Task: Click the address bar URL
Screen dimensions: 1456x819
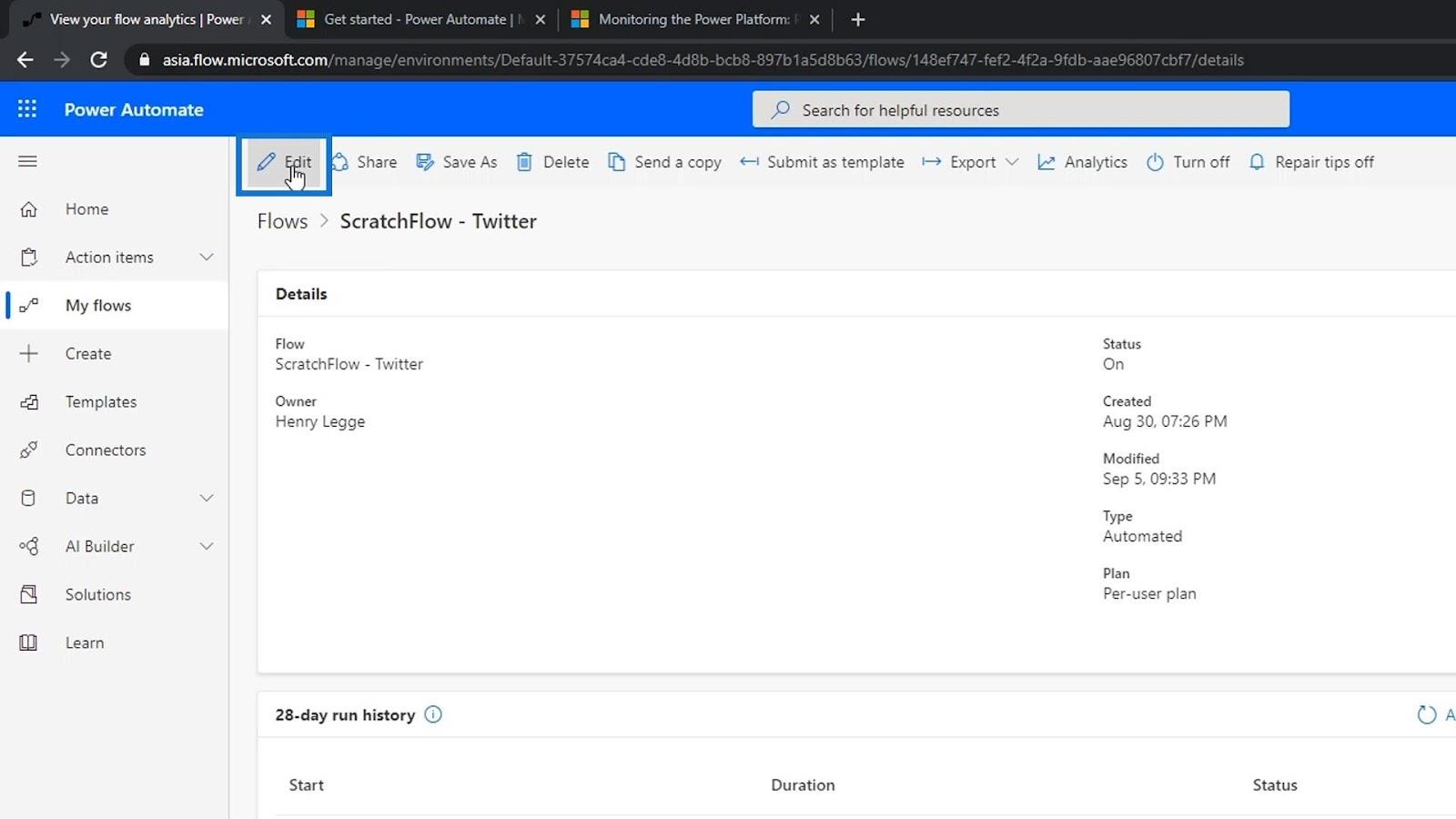Action: [x=703, y=60]
